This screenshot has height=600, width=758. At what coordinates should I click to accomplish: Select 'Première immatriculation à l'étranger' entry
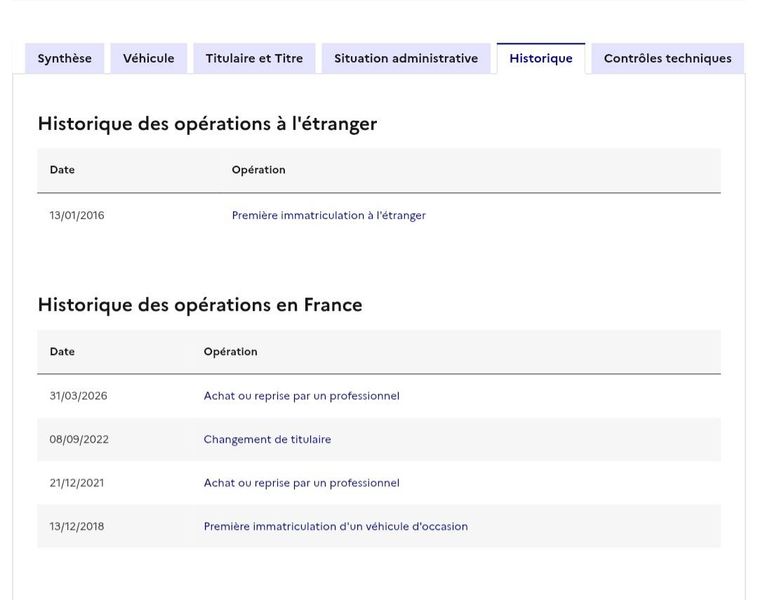329,216
